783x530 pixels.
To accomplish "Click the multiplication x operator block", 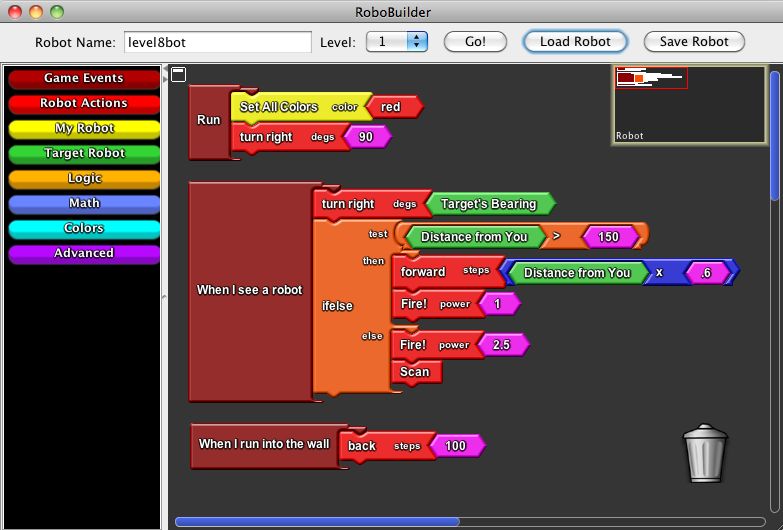I will click(659, 273).
